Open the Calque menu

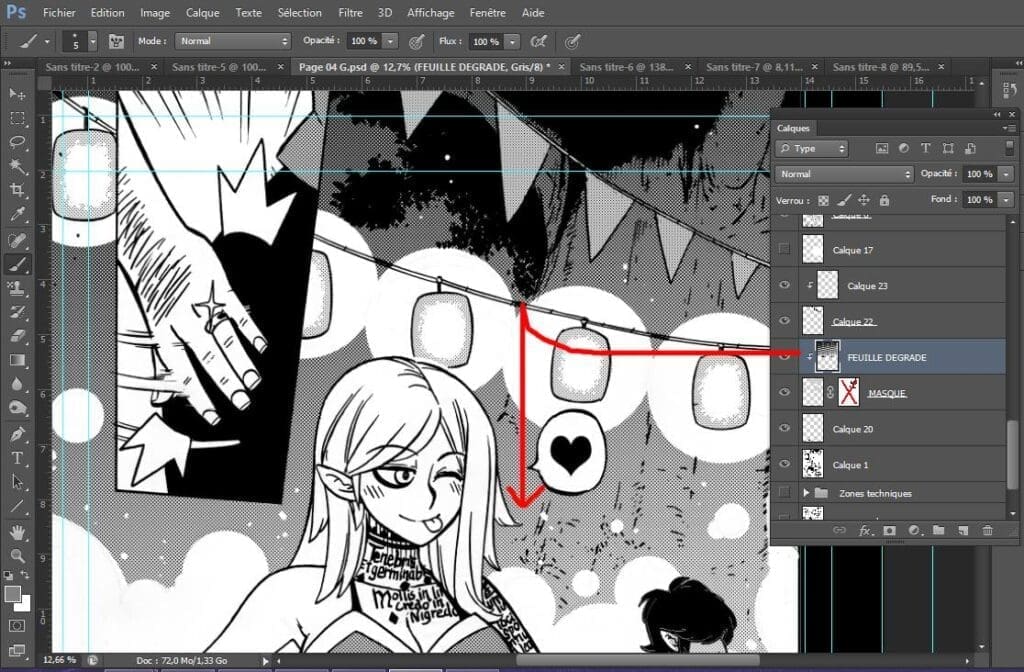tap(202, 12)
